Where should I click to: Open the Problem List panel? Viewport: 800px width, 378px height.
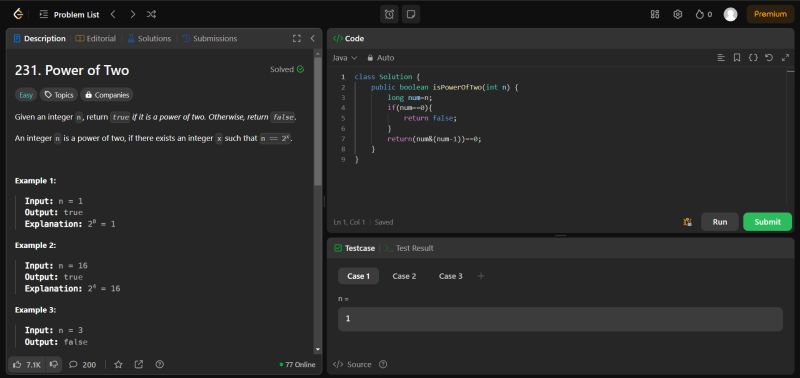[69, 15]
